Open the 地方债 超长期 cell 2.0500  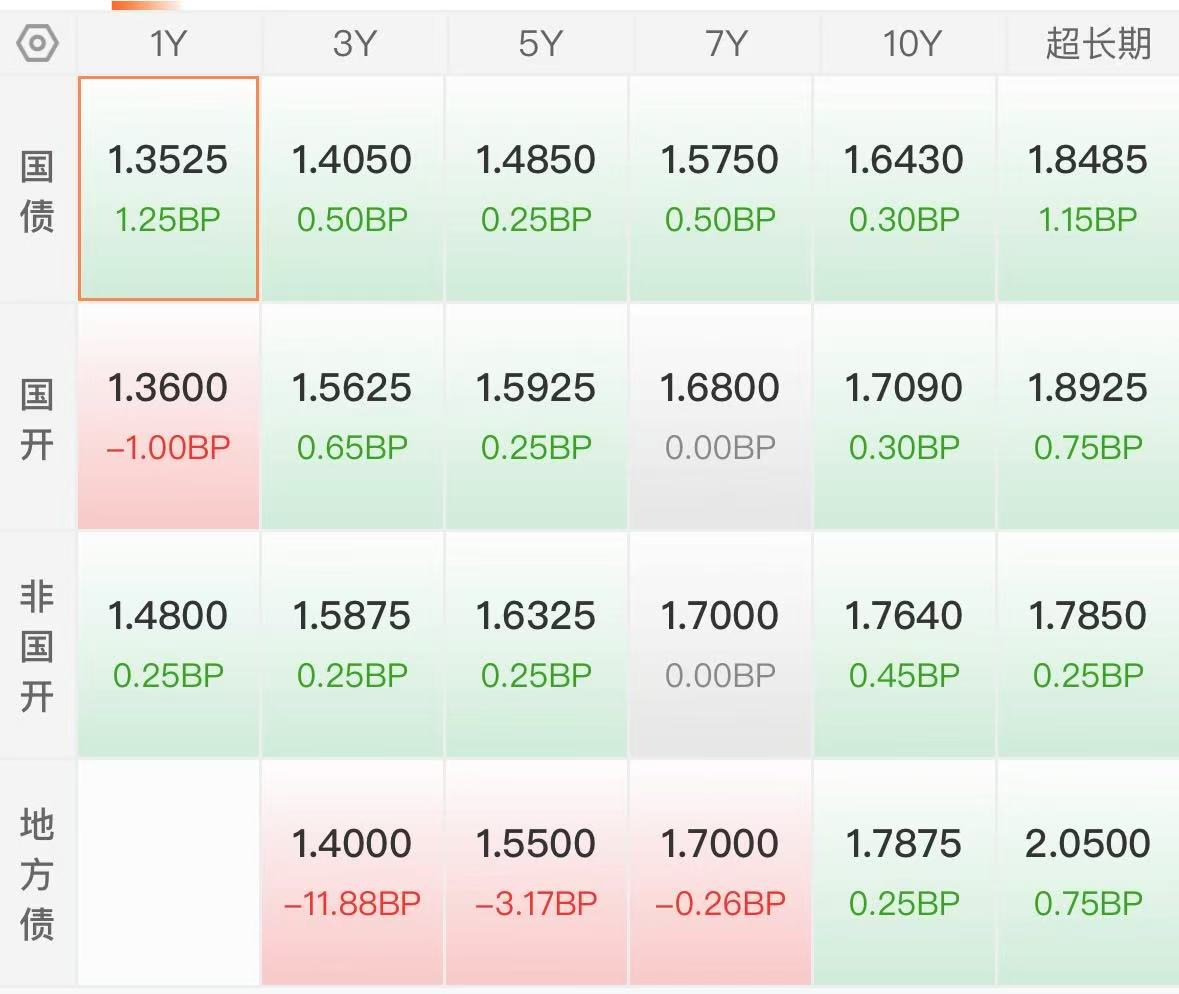[x=1089, y=872]
